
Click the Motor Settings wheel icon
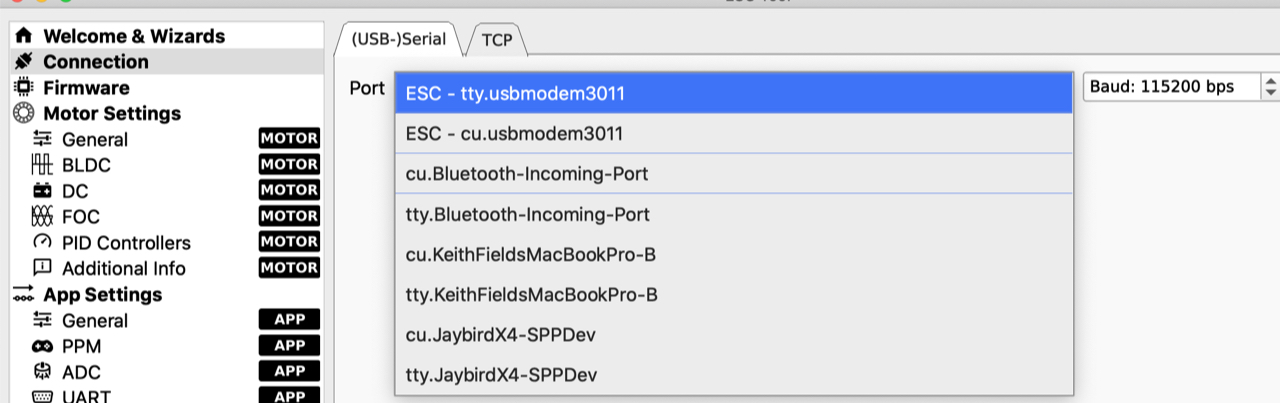coord(23,114)
